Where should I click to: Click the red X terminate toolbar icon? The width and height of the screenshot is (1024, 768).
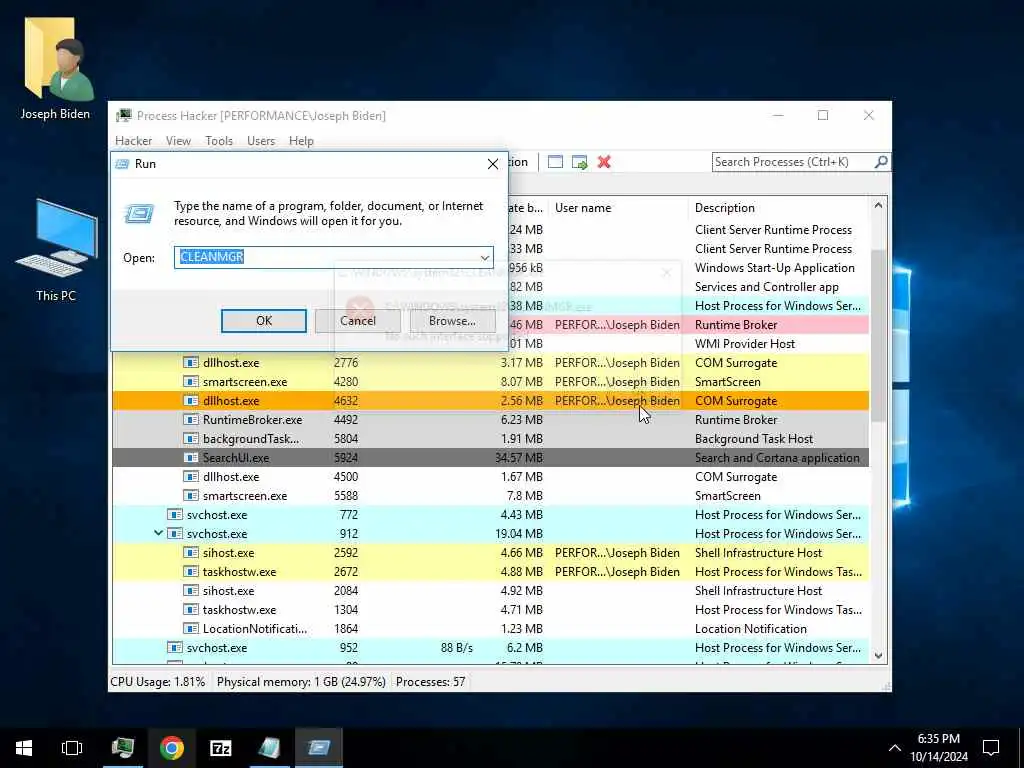tap(604, 162)
